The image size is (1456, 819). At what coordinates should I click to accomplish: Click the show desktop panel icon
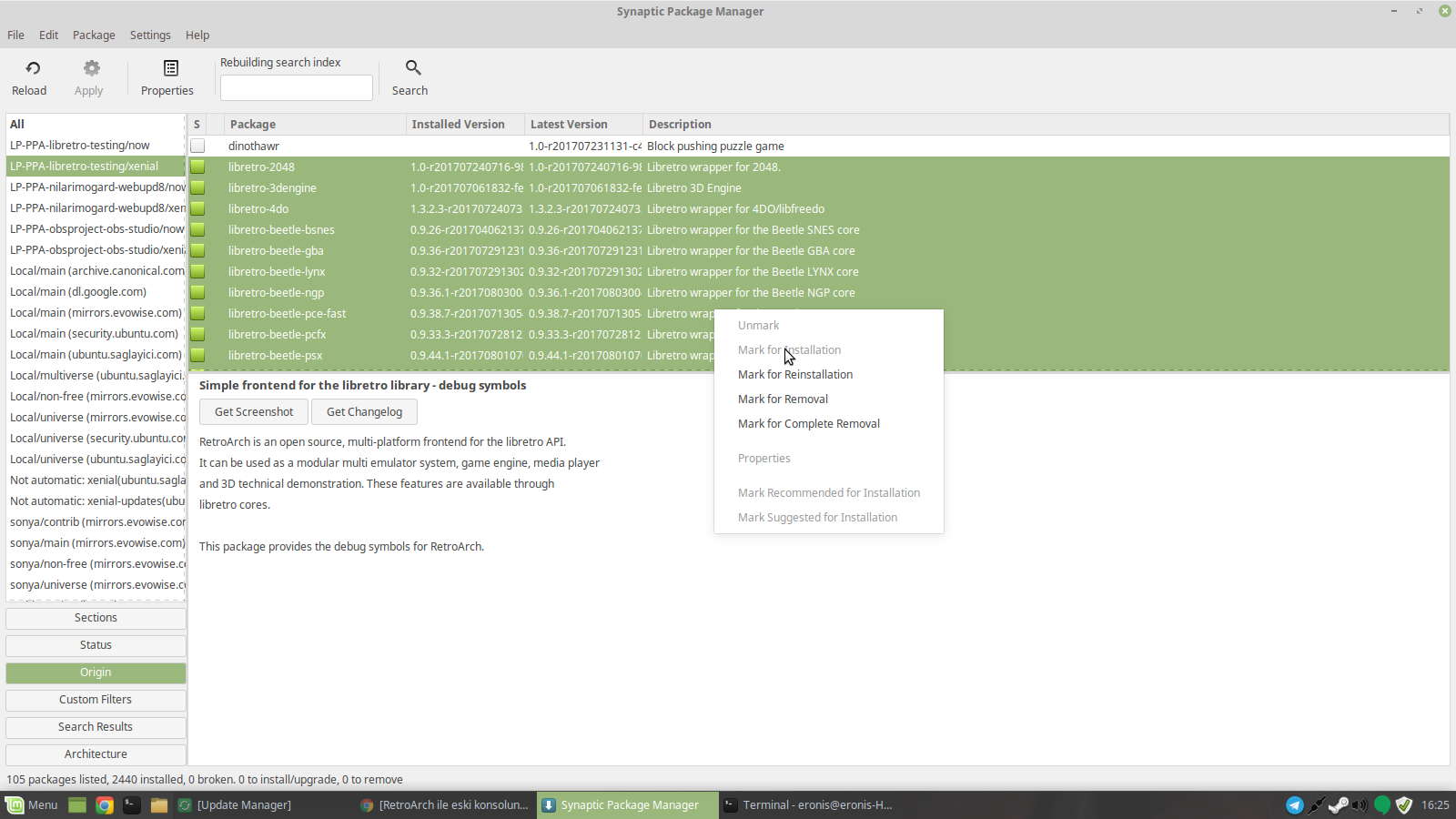77,805
